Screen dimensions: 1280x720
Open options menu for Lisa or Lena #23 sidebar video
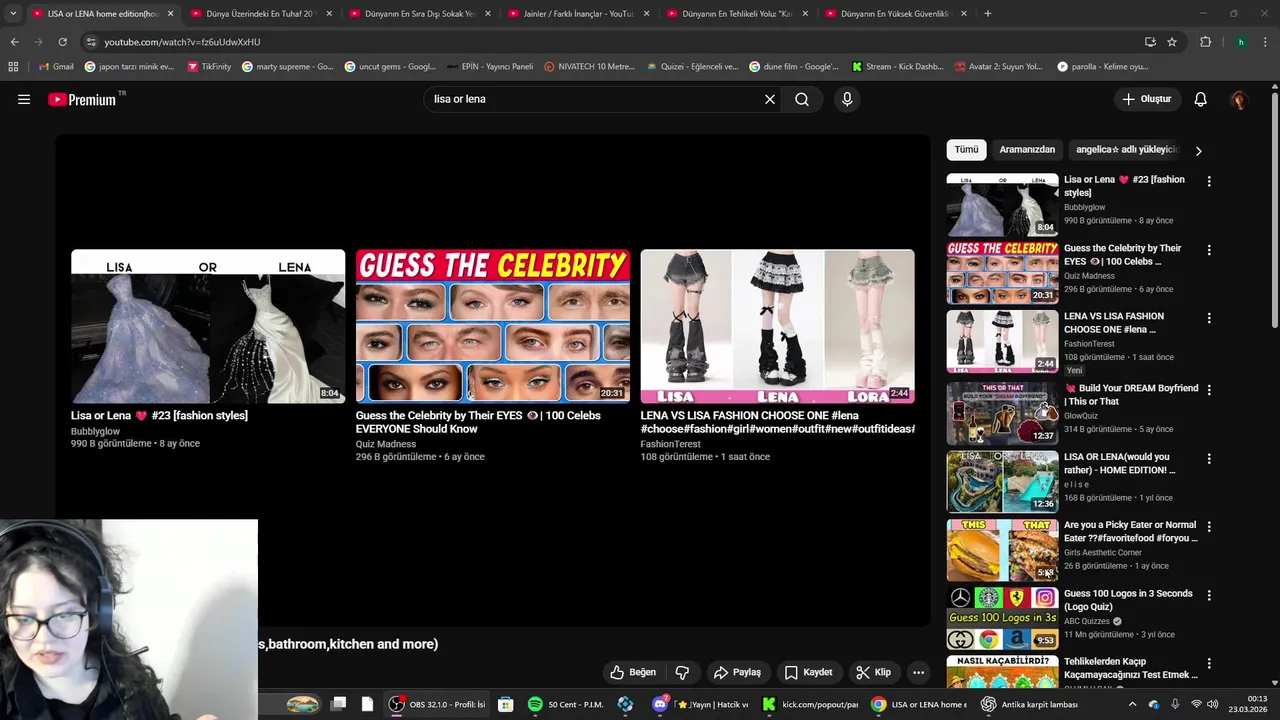1209,181
